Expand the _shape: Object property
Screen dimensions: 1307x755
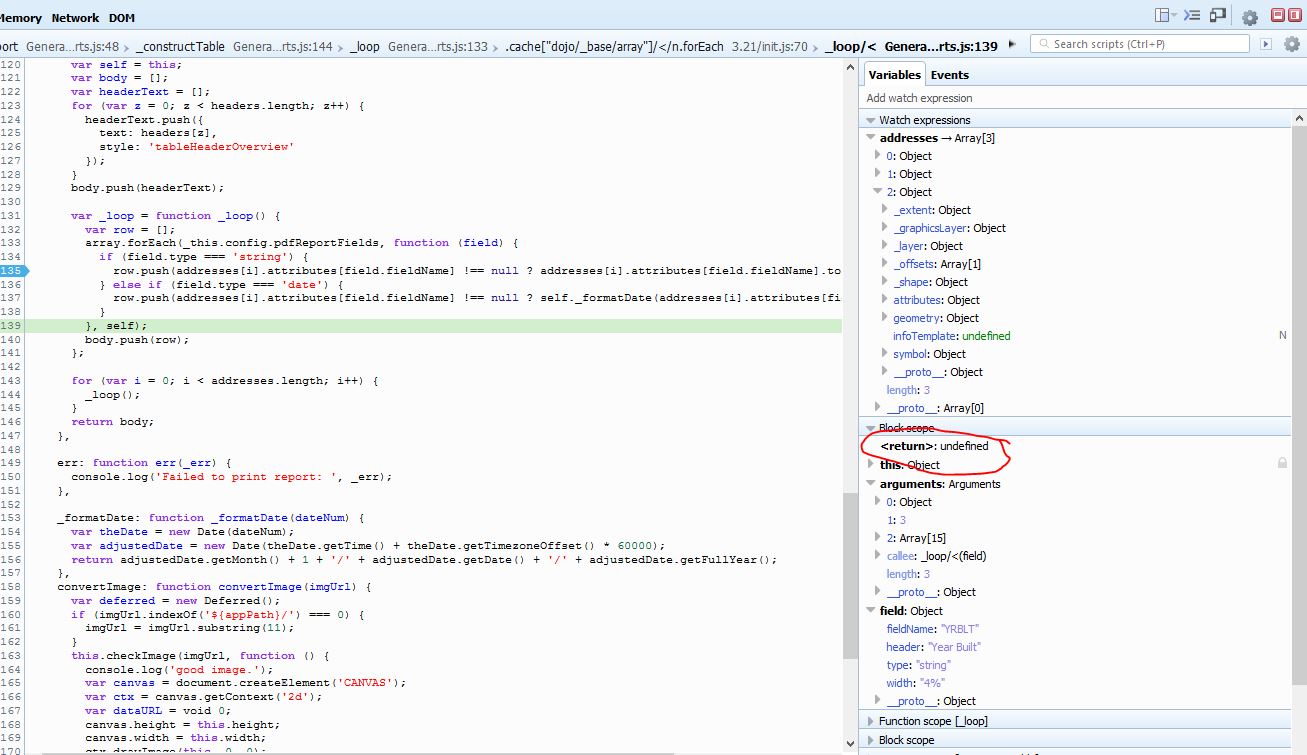(x=885, y=282)
